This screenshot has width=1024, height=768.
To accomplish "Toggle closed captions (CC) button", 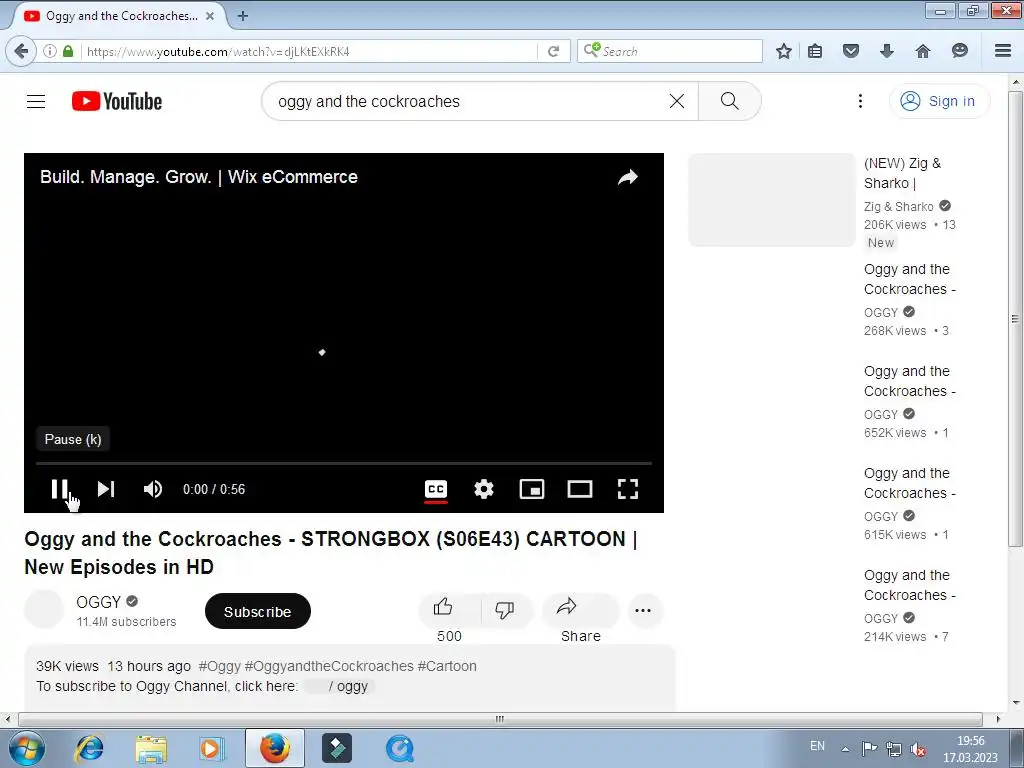I will tap(436, 489).
